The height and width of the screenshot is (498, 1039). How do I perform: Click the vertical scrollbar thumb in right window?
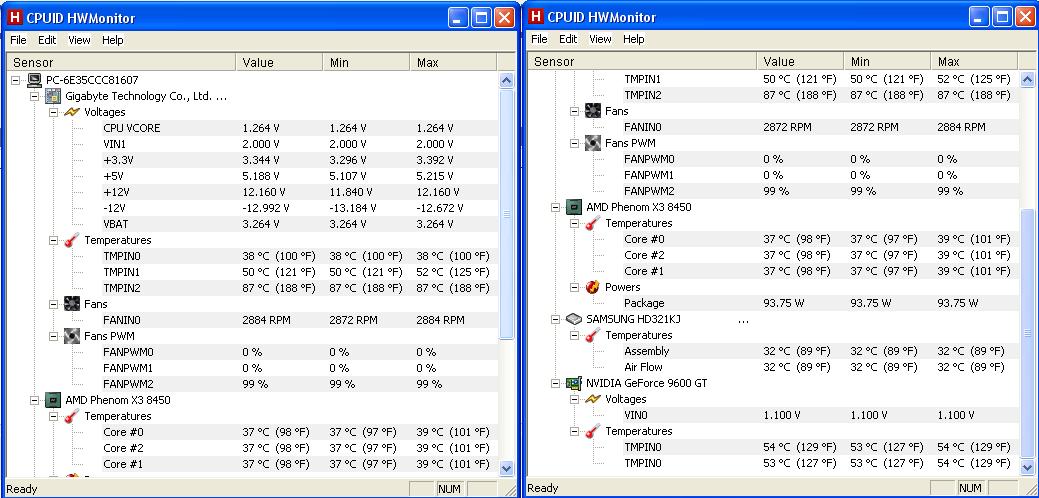1028,333
